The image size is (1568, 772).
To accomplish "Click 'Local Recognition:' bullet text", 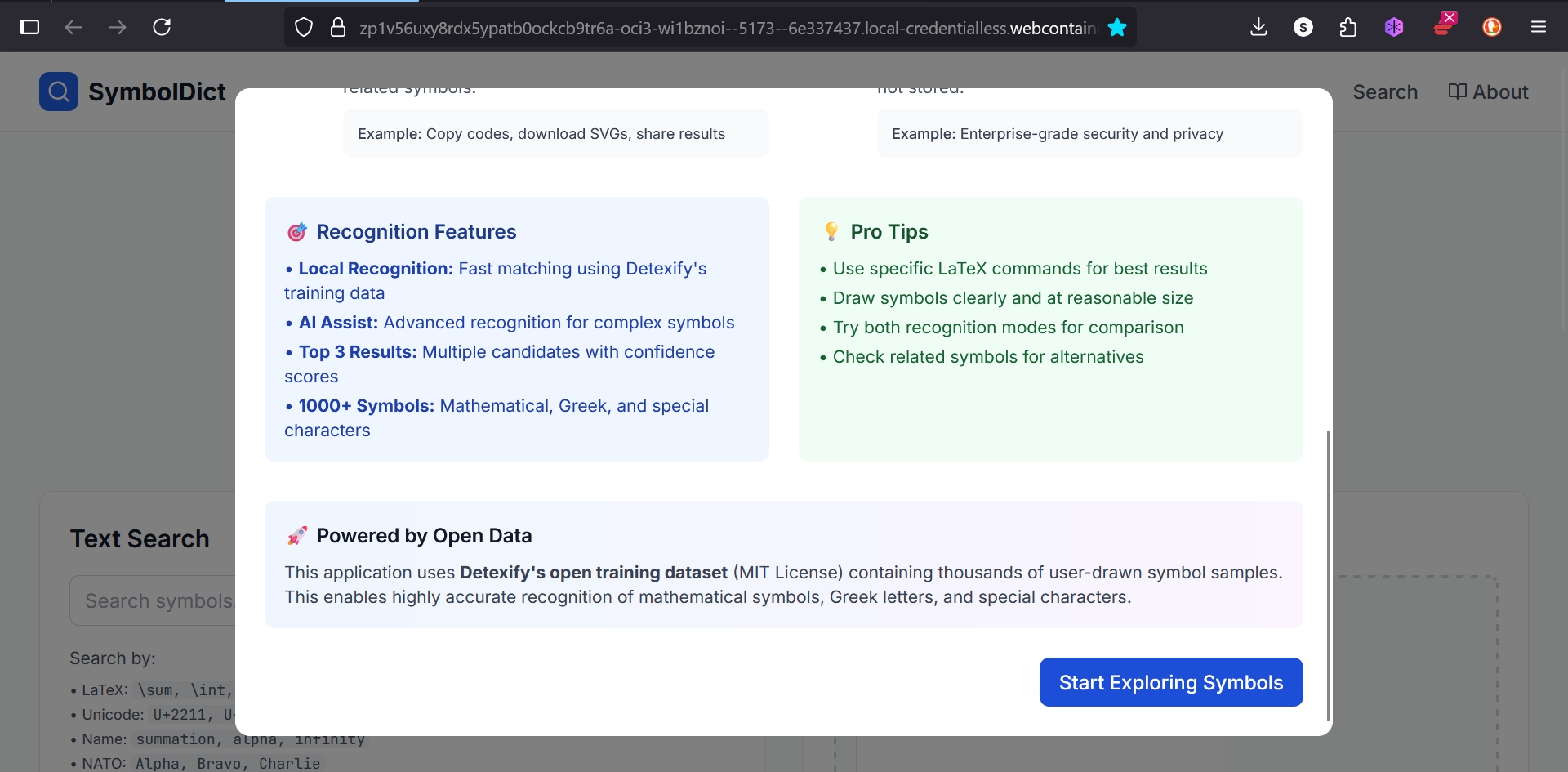I will coord(376,269).
